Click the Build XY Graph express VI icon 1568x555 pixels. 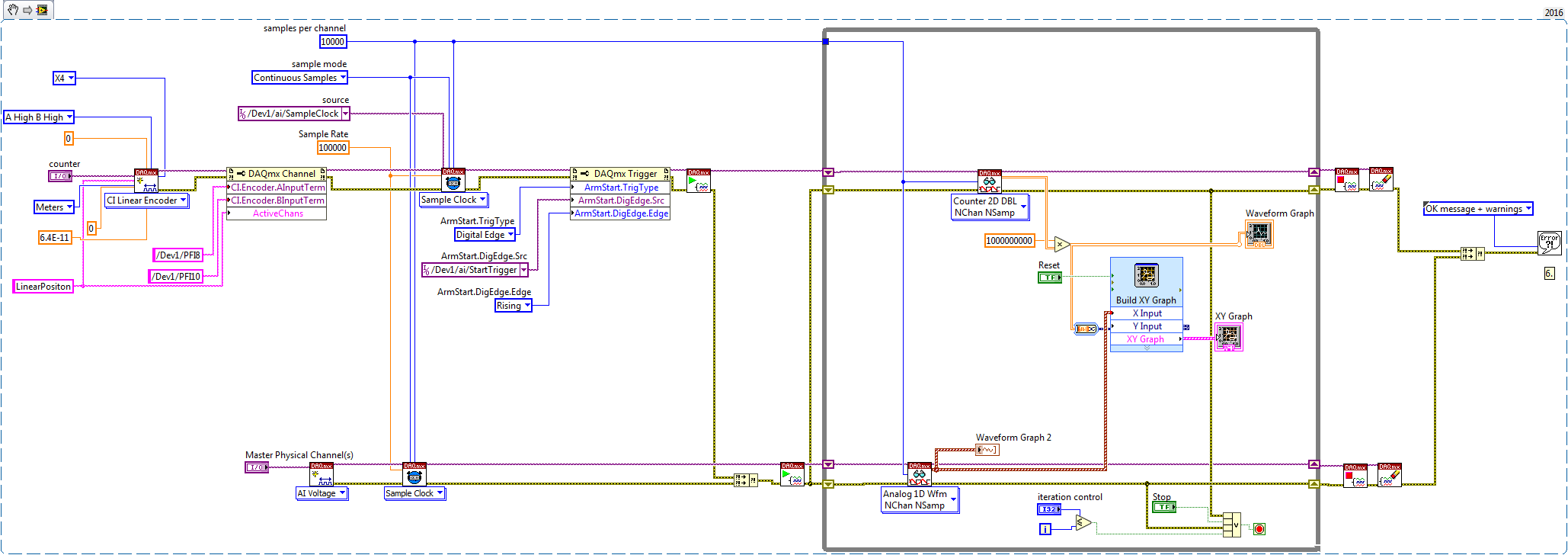(1147, 275)
